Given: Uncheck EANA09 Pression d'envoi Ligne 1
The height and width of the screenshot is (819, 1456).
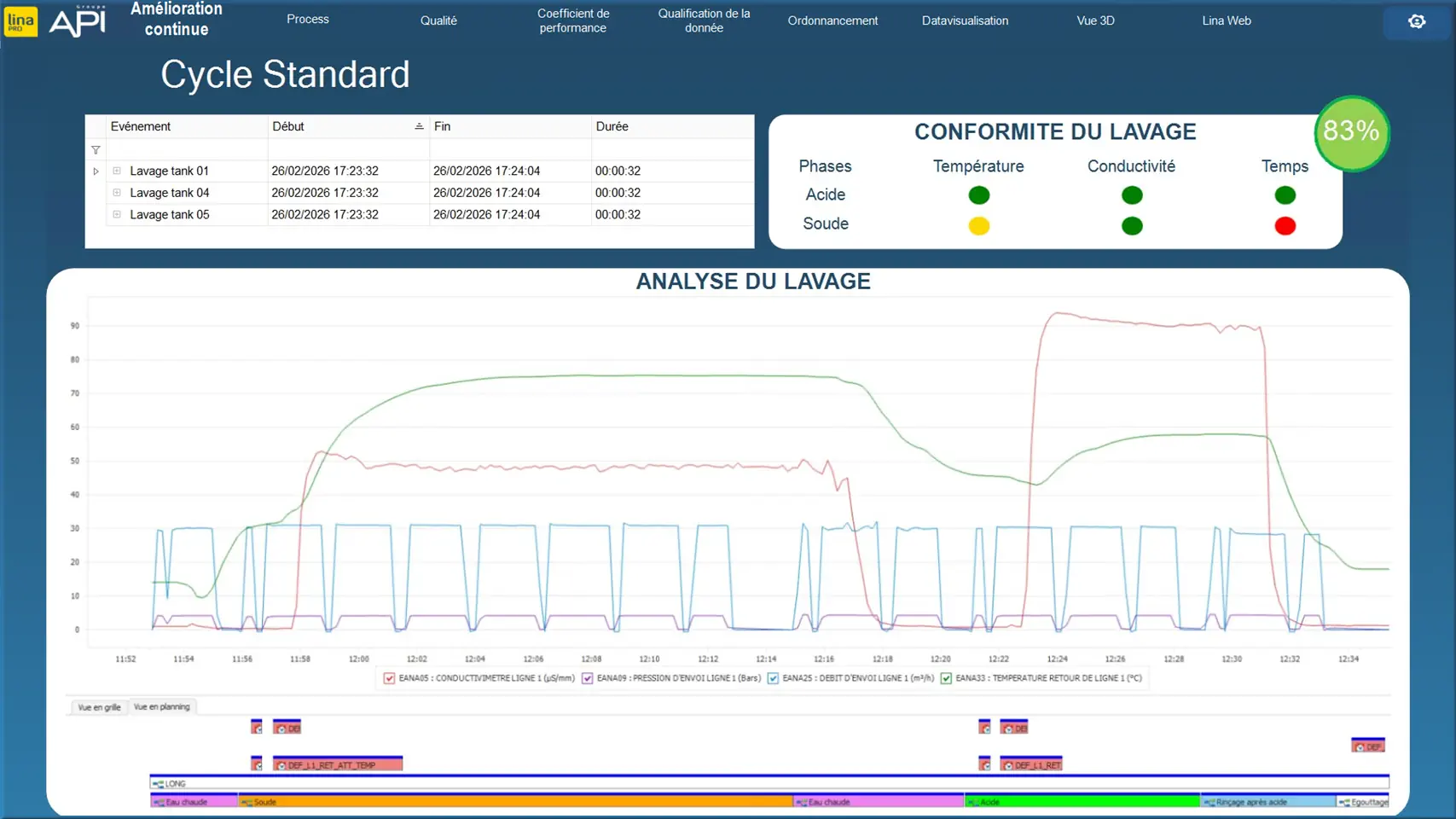Looking at the screenshot, I should pyautogui.click(x=588, y=678).
